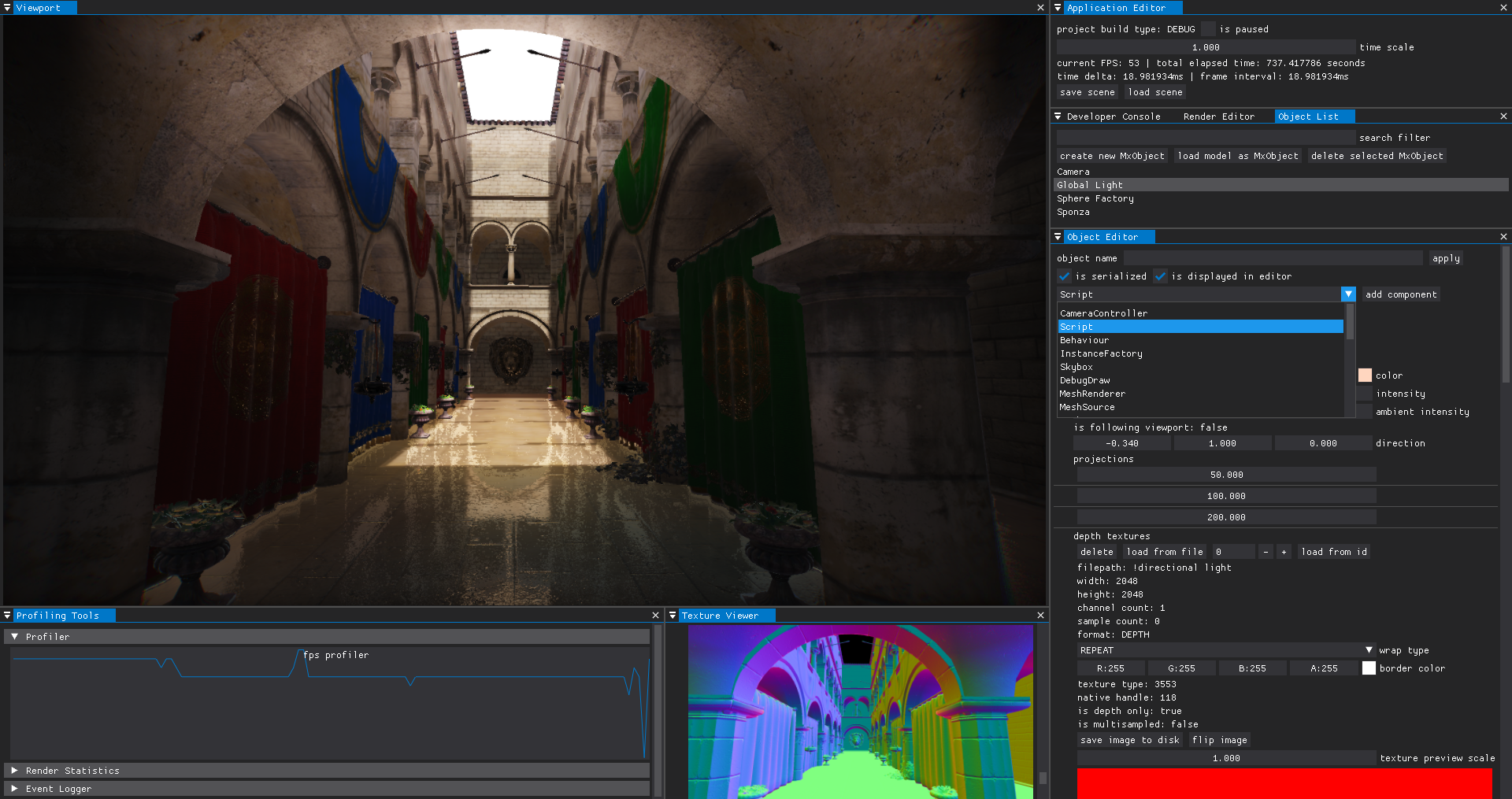Close the Application Editor panel
The image size is (1512, 799).
click(1503, 8)
